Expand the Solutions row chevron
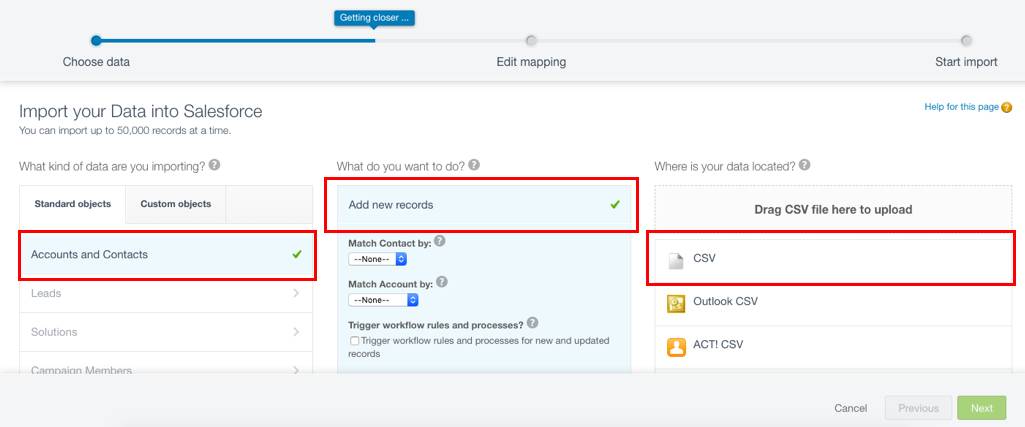This screenshot has width=1025, height=427. pos(296,332)
